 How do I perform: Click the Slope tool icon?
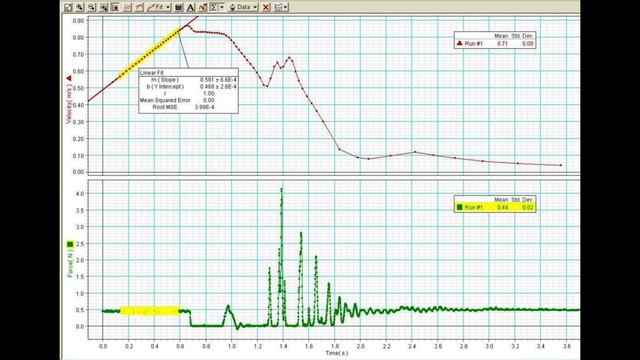click(139, 7)
